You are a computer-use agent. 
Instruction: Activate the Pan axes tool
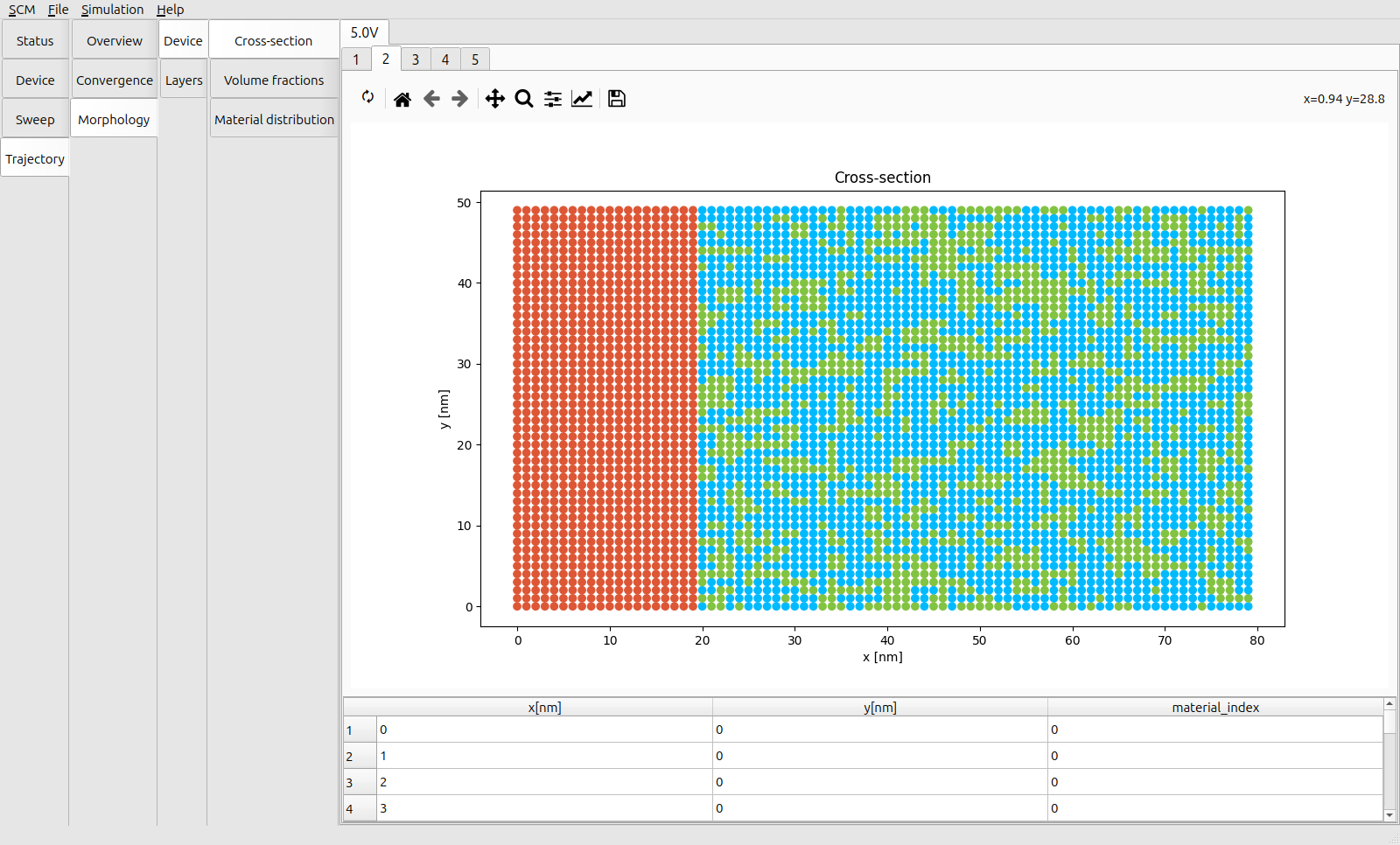click(x=495, y=99)
